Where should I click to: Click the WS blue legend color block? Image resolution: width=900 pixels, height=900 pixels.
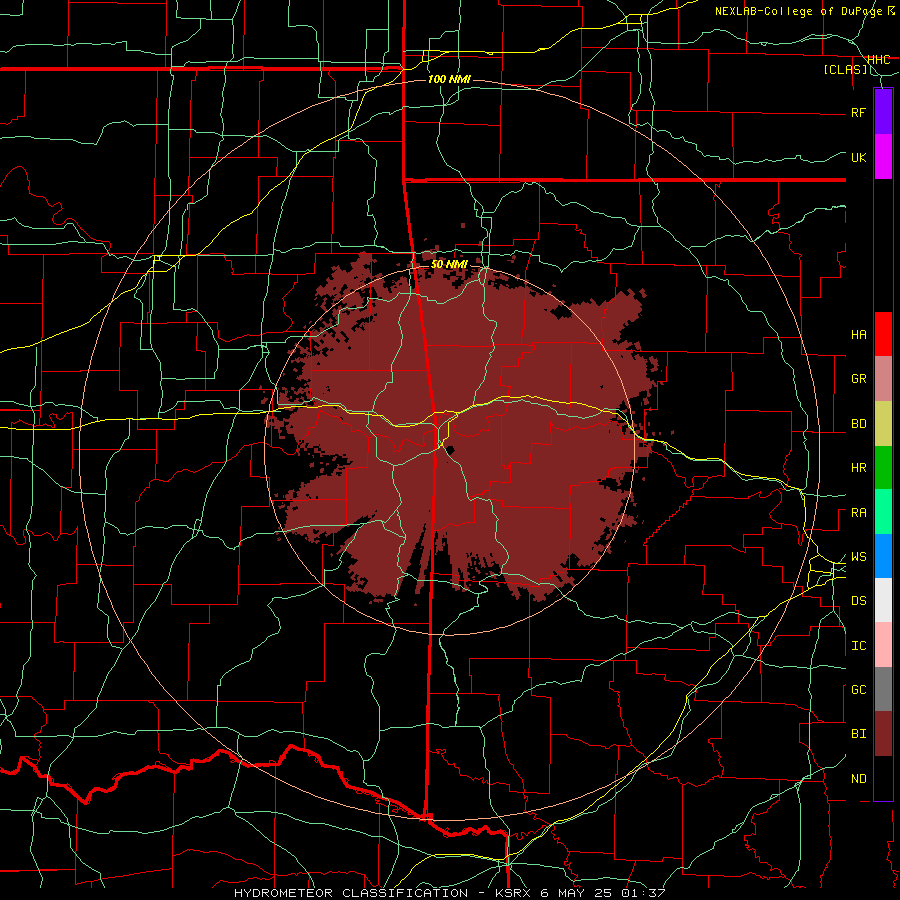click(x=883, y=556)
